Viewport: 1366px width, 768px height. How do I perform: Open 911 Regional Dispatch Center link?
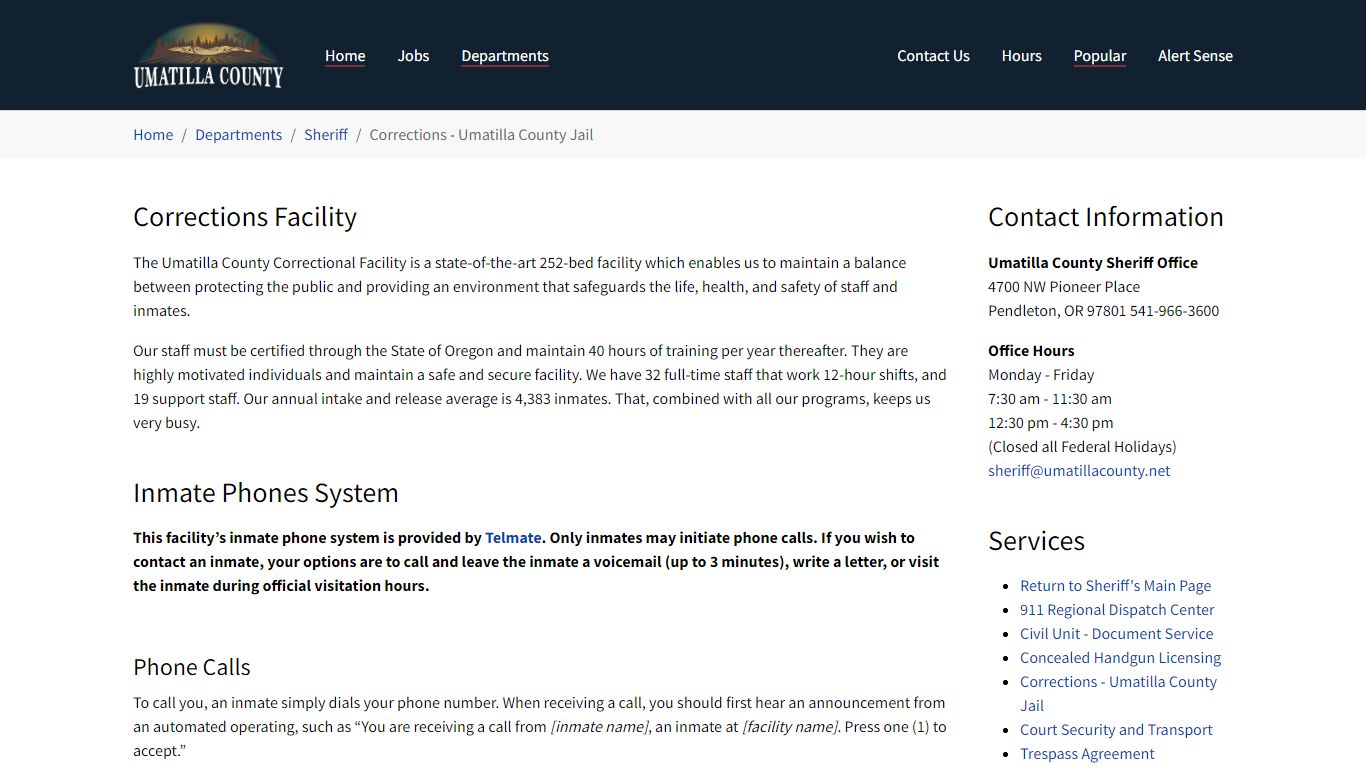point(1117,610)
